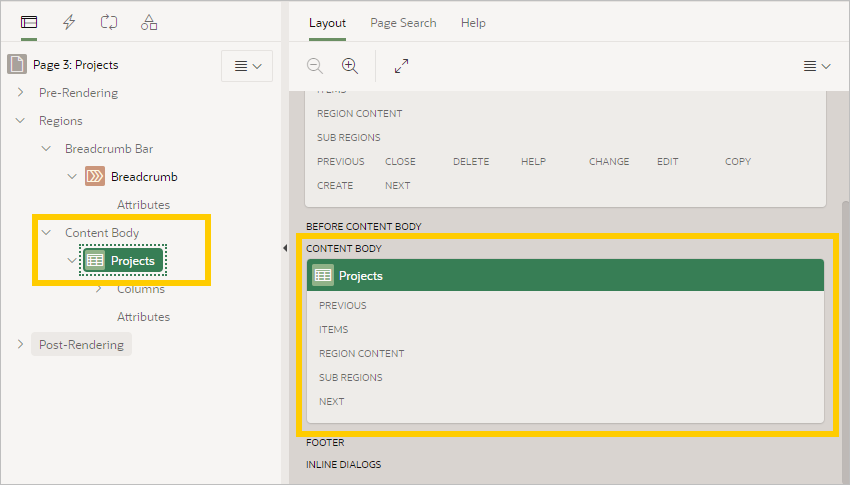
Task: Click NEXT slot inside Projects region
Action: (332, 402)
